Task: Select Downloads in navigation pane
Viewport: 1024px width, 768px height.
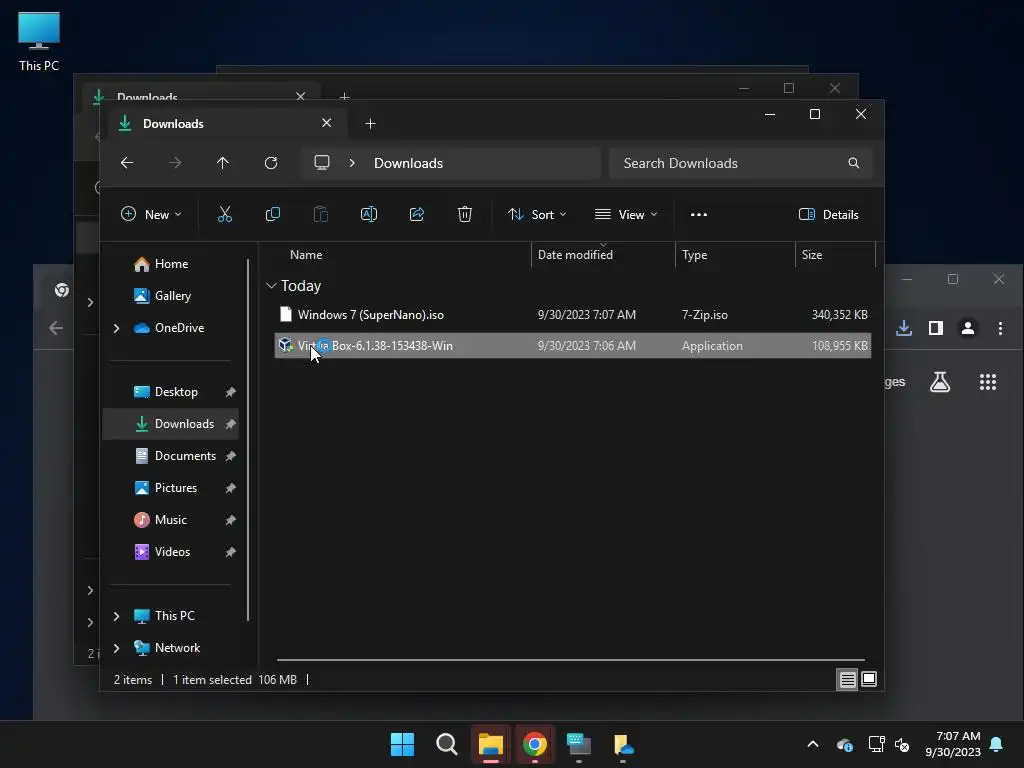Action: pos(171,424)
